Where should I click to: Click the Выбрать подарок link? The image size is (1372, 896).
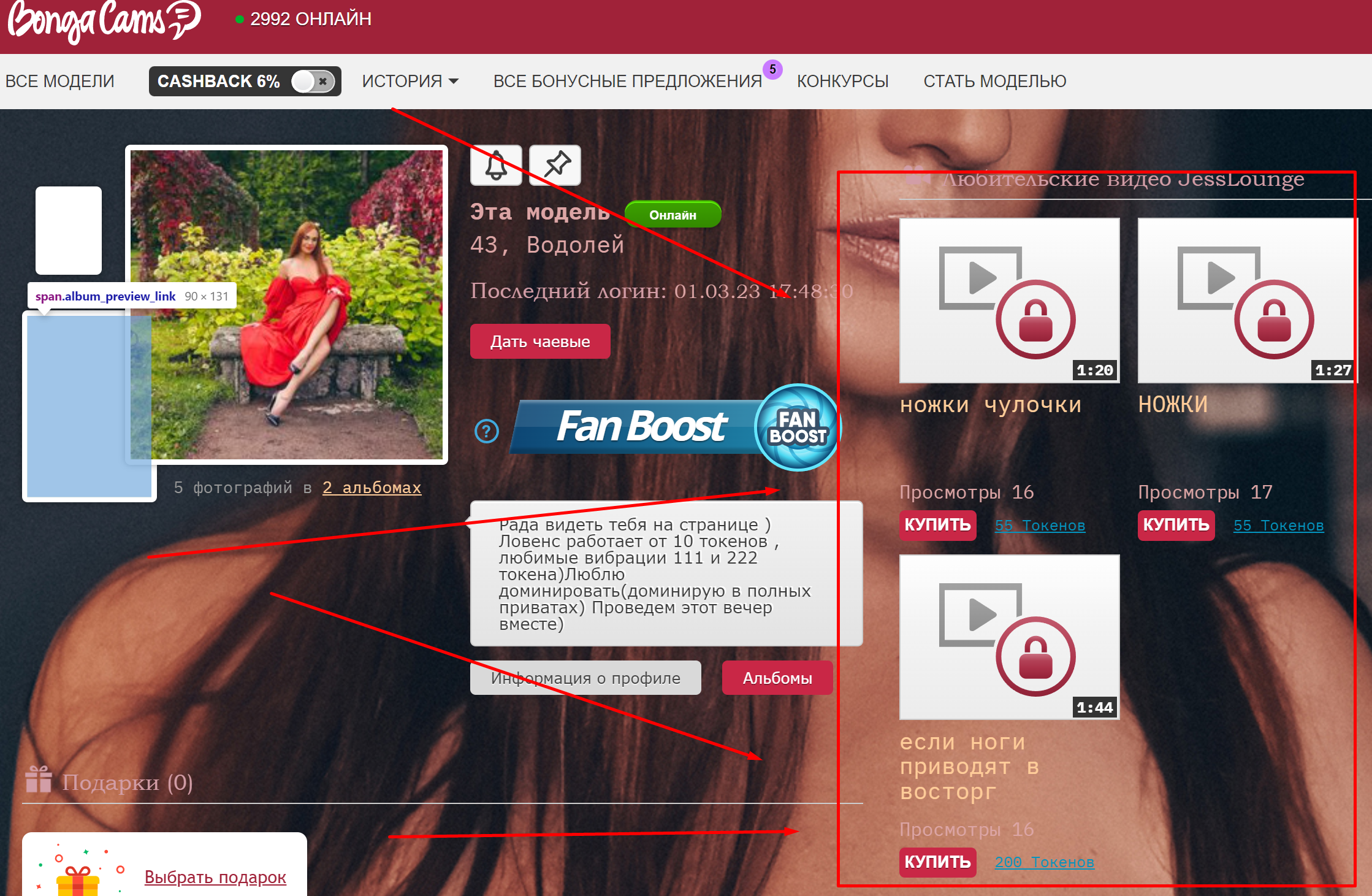215,877
